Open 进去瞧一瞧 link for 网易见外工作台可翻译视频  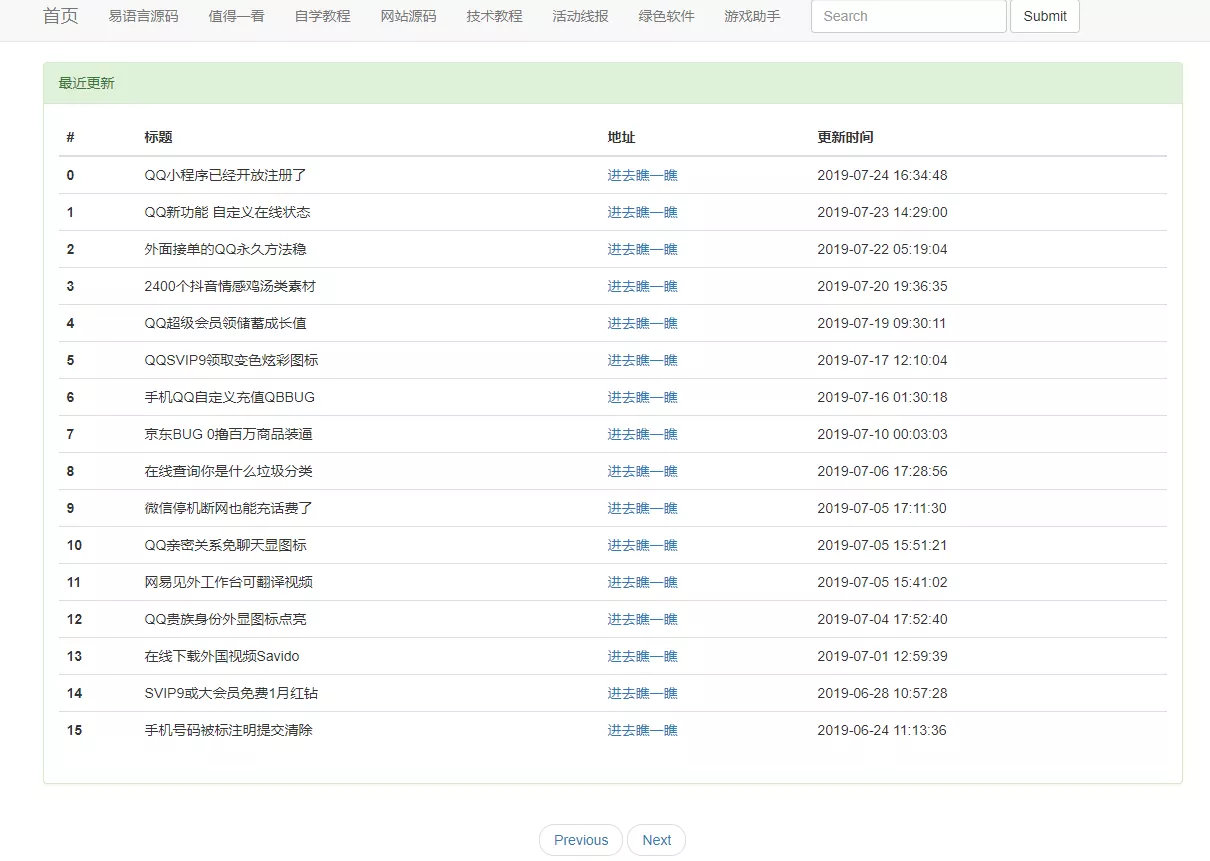click(x=643, y=582)
